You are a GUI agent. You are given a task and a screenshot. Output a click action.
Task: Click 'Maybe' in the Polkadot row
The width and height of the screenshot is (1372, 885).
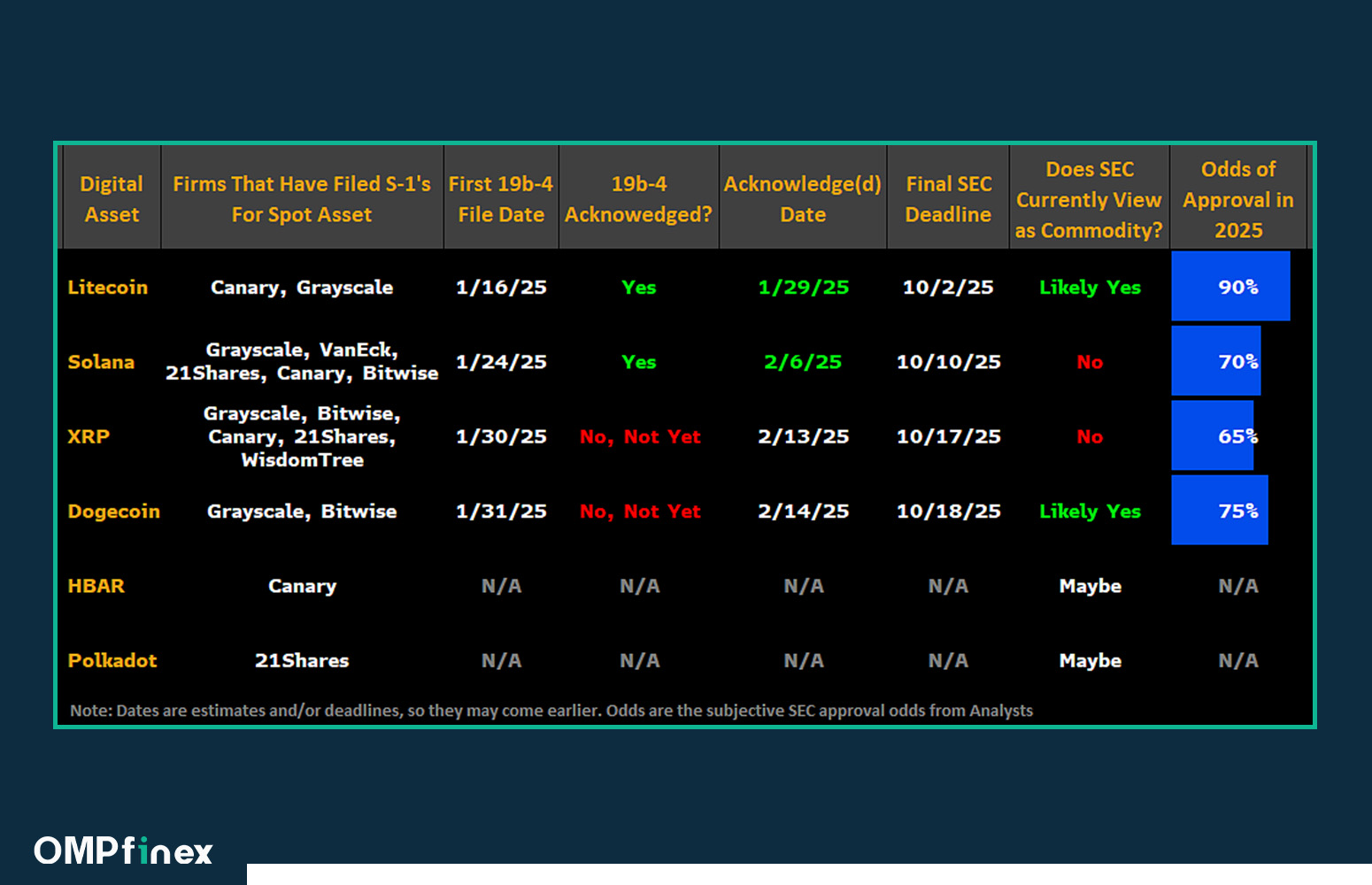coord(1091,660)
